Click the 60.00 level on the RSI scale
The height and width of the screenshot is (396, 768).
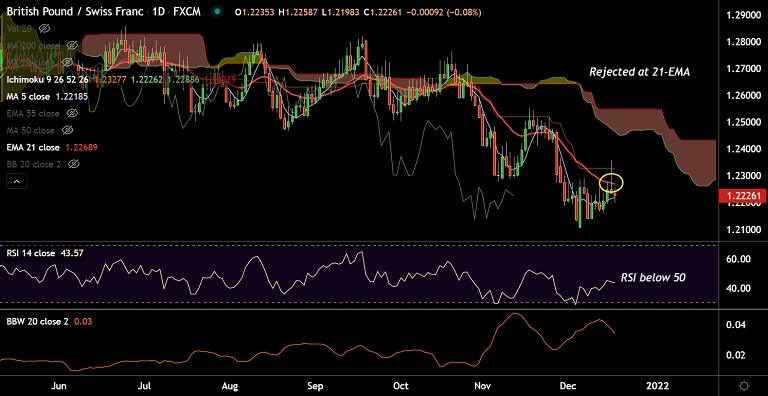[x=739, y=259]
